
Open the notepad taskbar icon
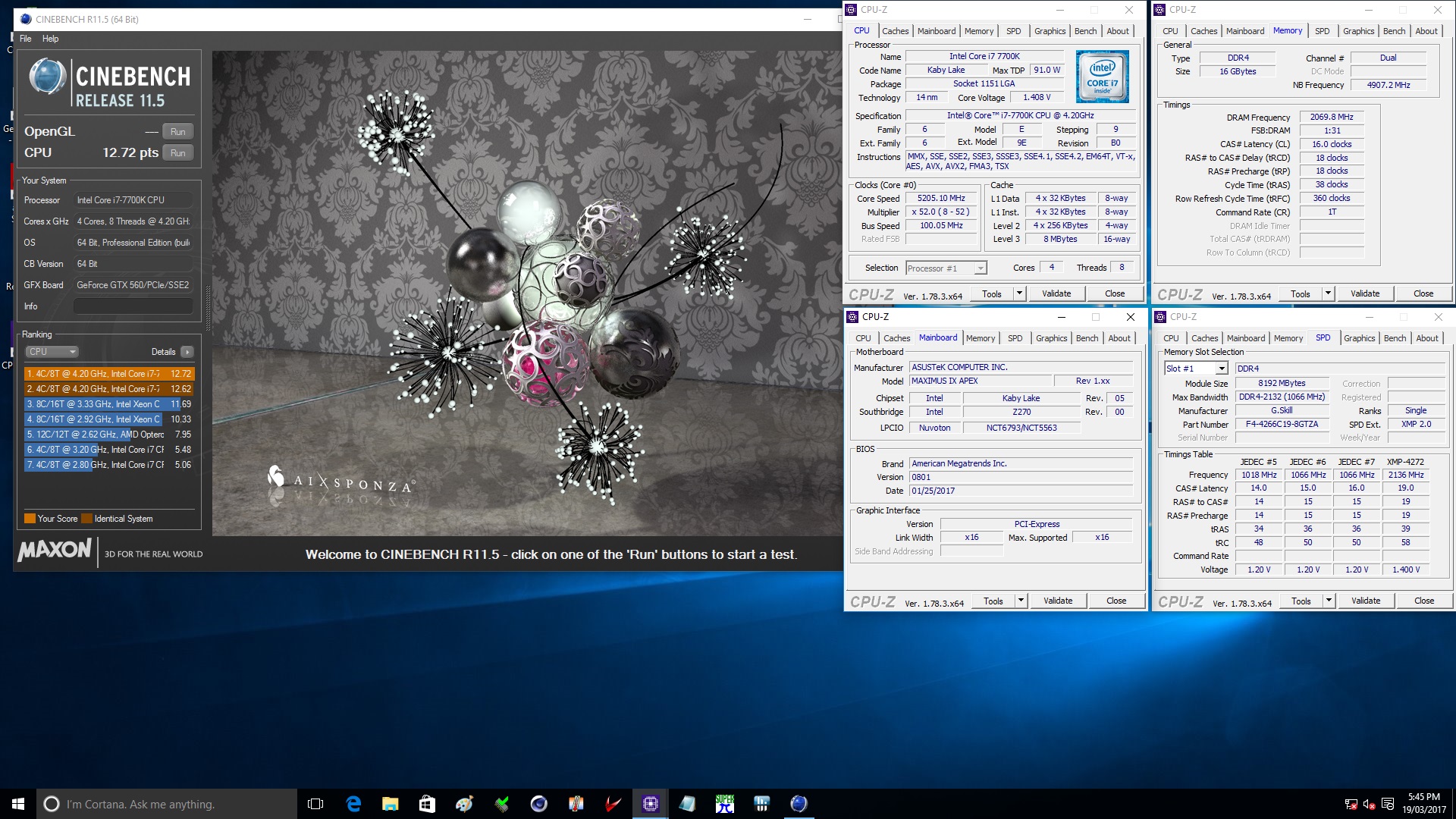[x=687, y=804]
